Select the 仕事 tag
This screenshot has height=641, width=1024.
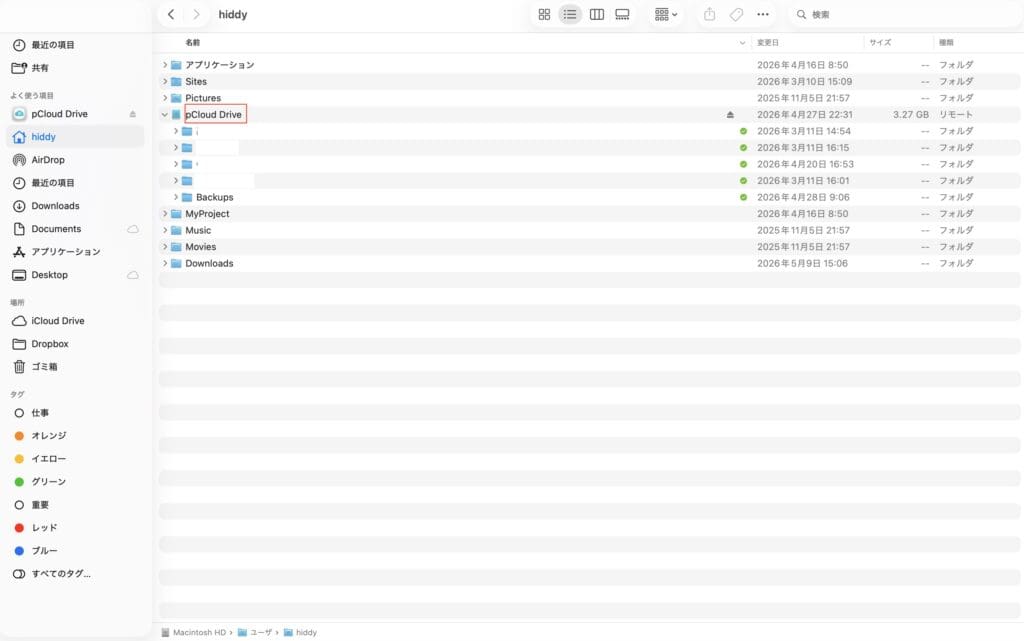[x=40, y=413]
